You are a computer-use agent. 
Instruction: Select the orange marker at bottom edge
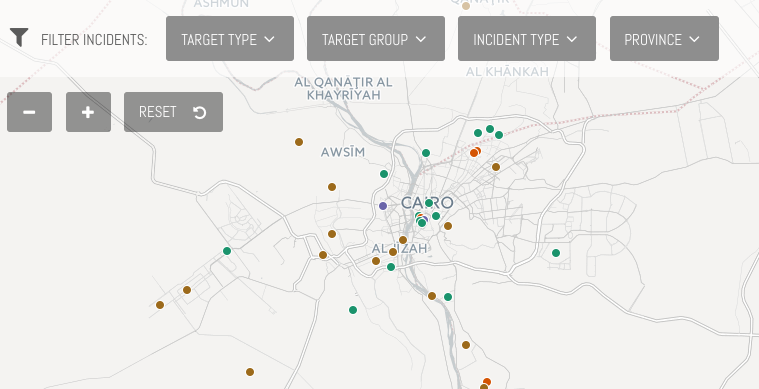pos(487,382)
